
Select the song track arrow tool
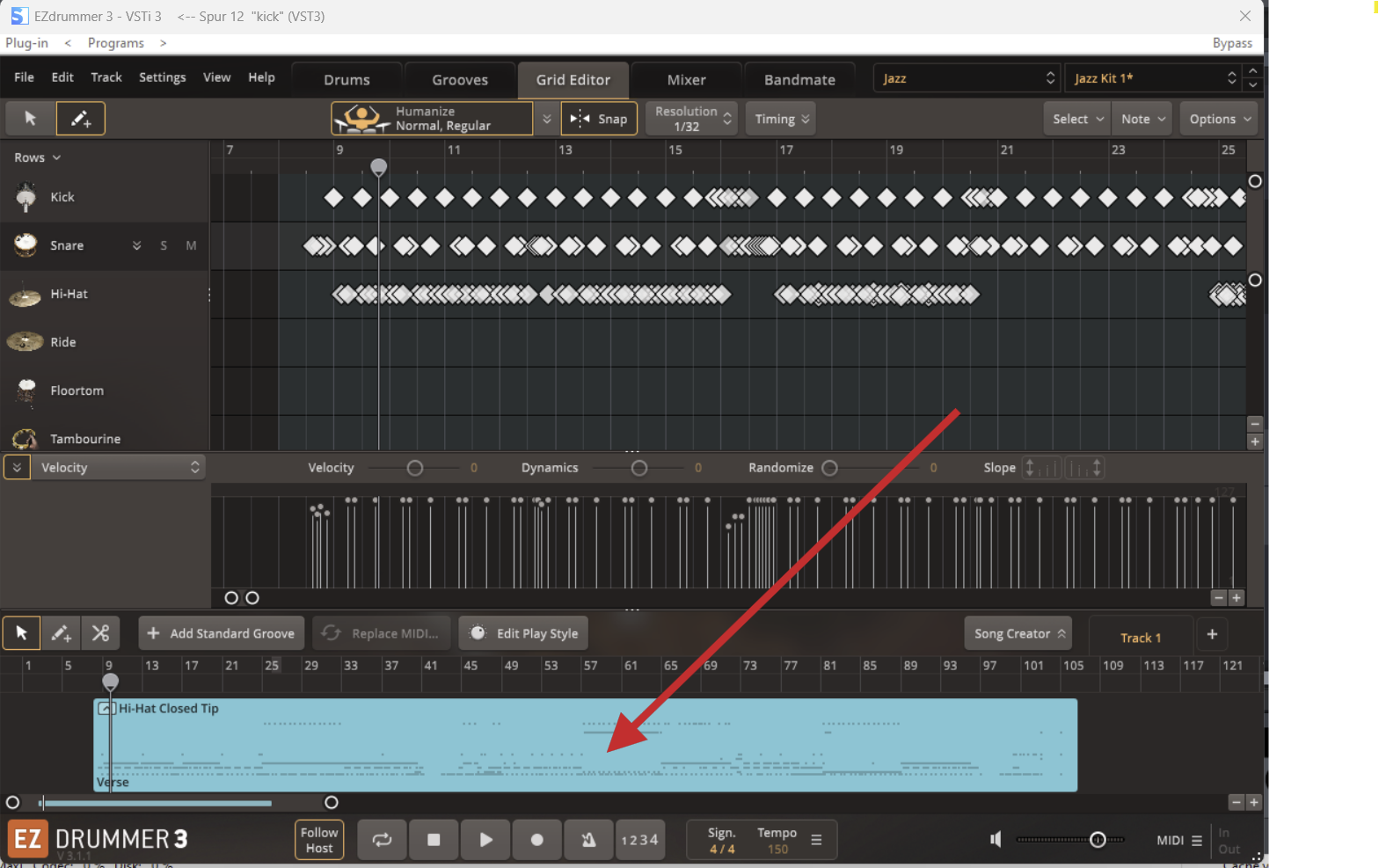tap(22, 633)
